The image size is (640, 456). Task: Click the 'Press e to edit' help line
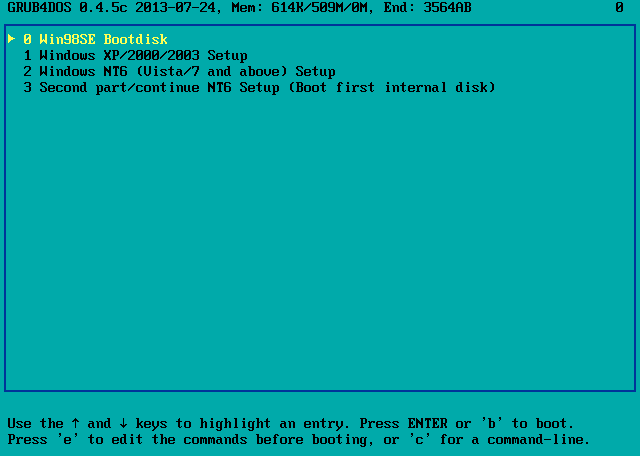coord(299,440)
